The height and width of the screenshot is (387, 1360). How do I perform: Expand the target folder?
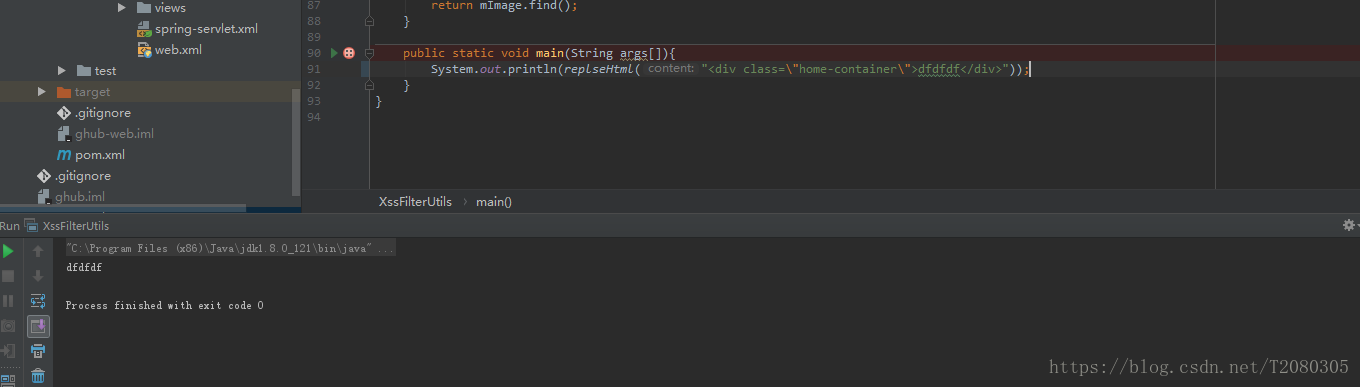42,92
